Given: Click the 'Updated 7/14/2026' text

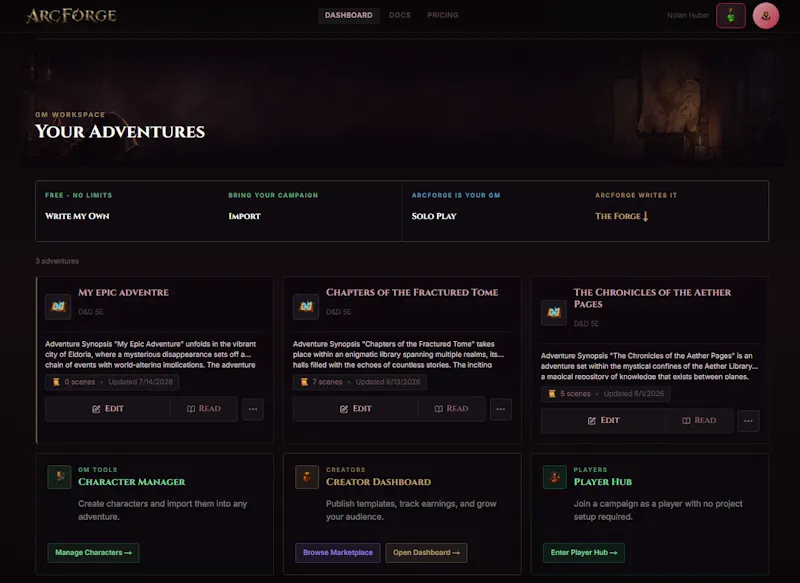Looking at the screenshot, I should point(140,382).
